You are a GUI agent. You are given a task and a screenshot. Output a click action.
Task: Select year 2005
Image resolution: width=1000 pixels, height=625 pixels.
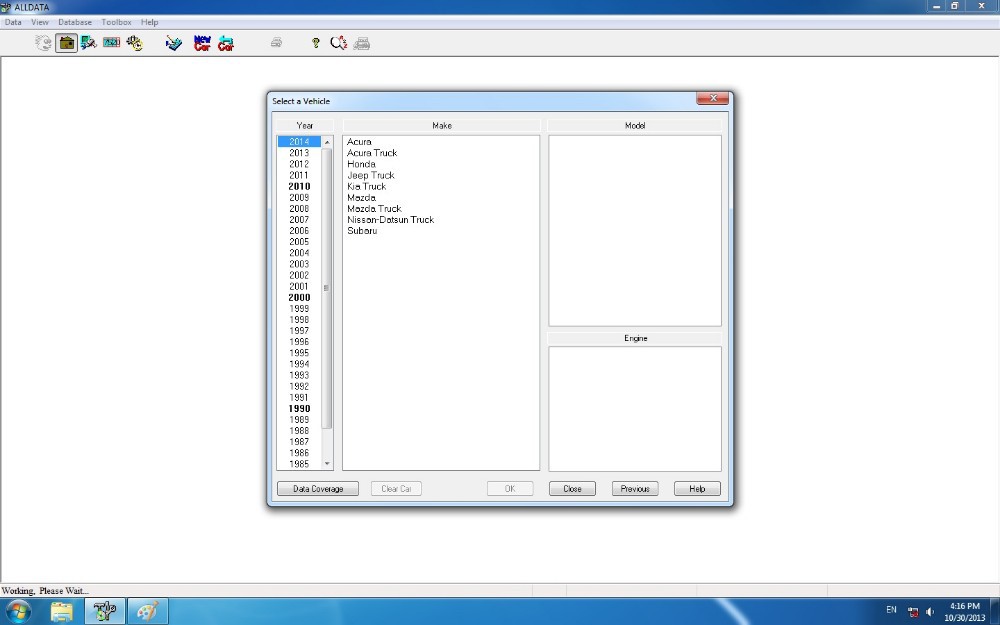(299, 242)
